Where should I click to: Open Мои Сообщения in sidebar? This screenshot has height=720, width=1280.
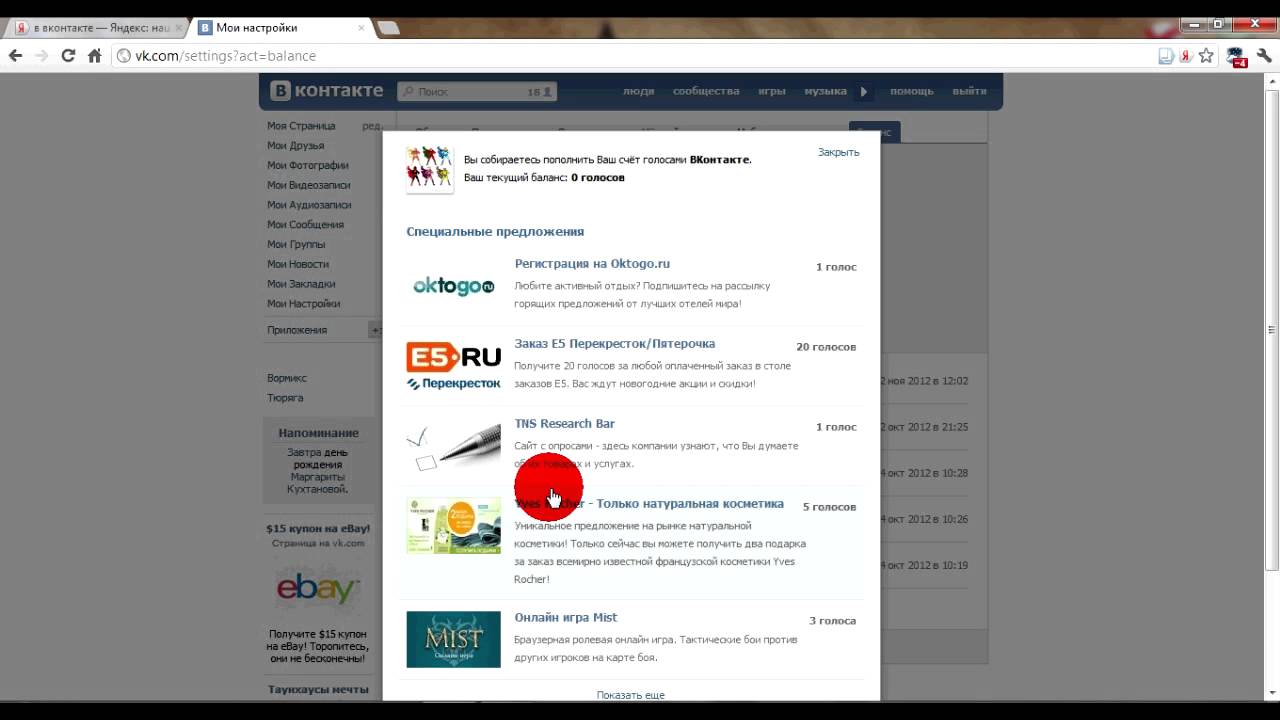(x=305, y=225)
